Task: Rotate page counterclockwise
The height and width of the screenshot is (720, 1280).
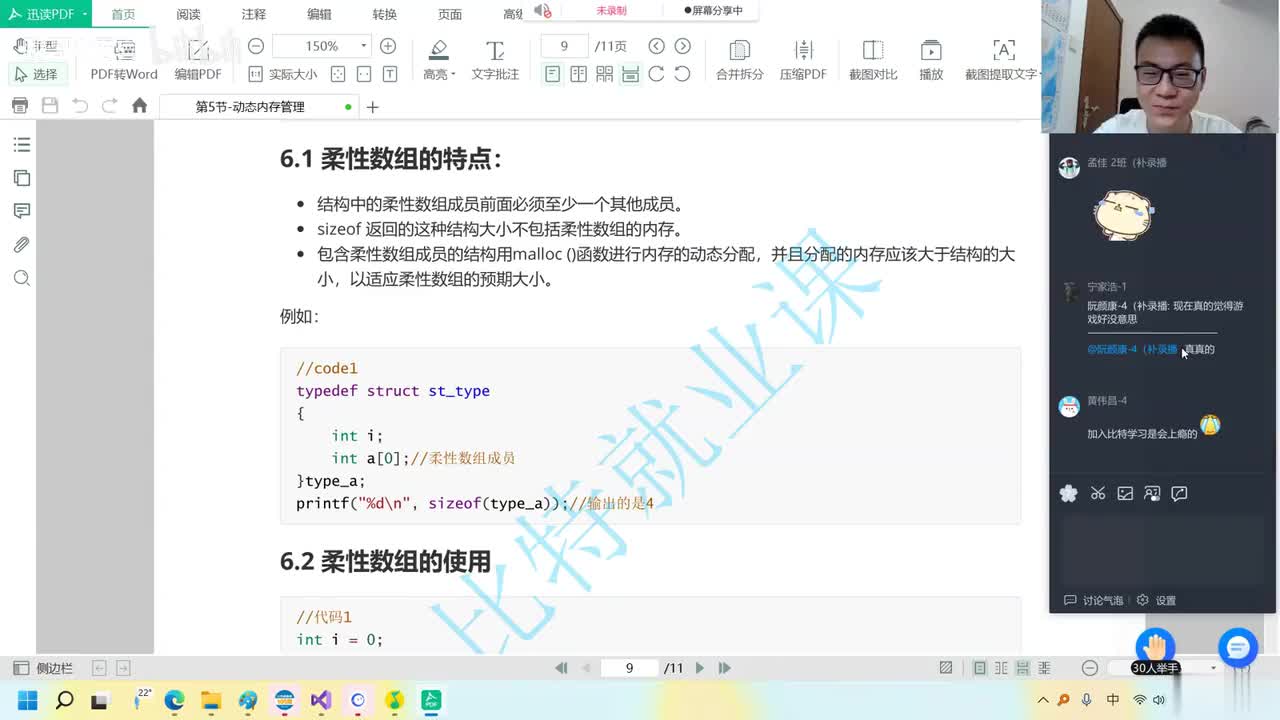Action: coord(682,74)
